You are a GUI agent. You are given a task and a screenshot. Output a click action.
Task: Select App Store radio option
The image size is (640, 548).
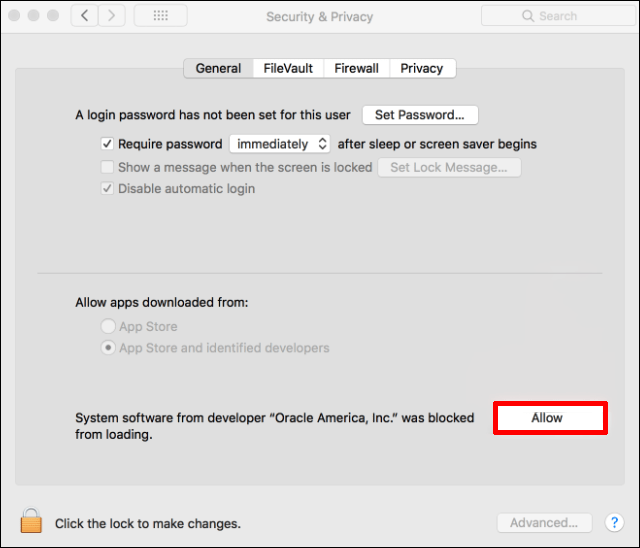pos(108,326)
